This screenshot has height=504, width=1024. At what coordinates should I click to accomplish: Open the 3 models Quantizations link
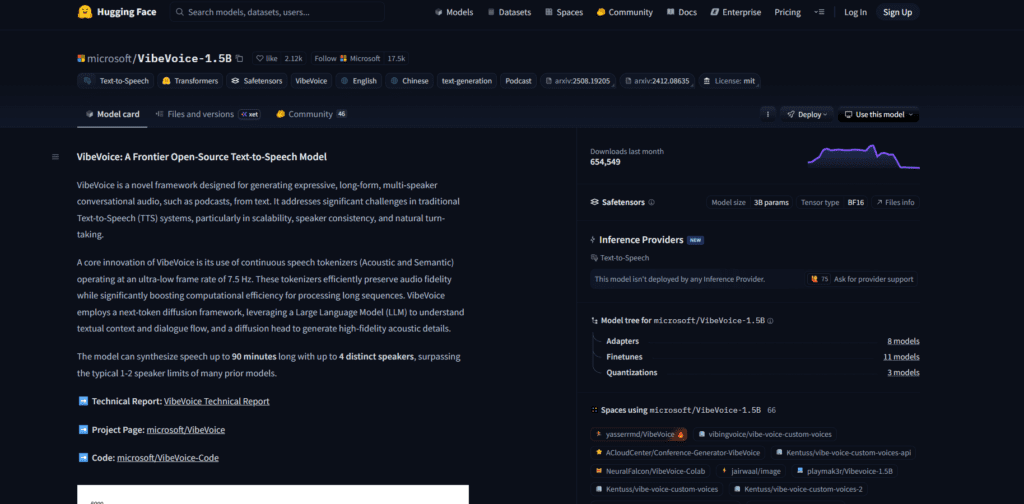903,373
